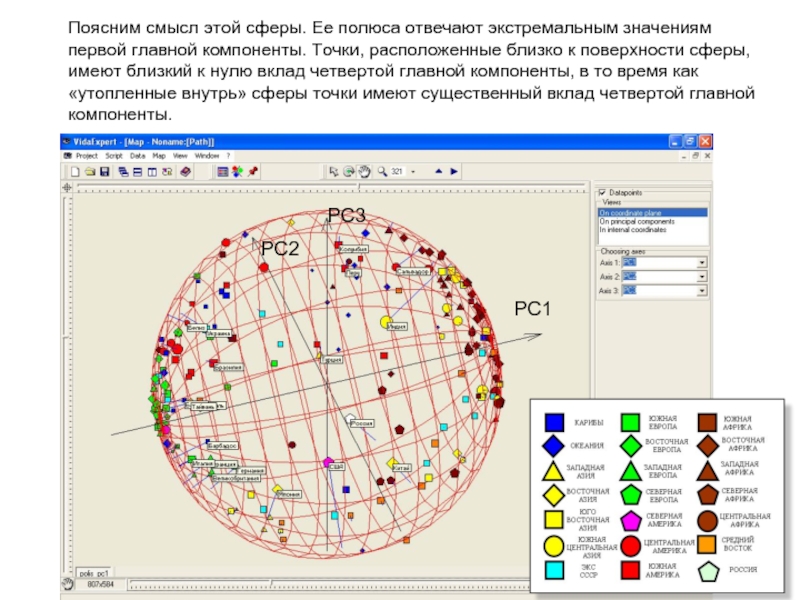Switch to the polis_pc1 tab
800x600 pixels.
tap(94, 574)
